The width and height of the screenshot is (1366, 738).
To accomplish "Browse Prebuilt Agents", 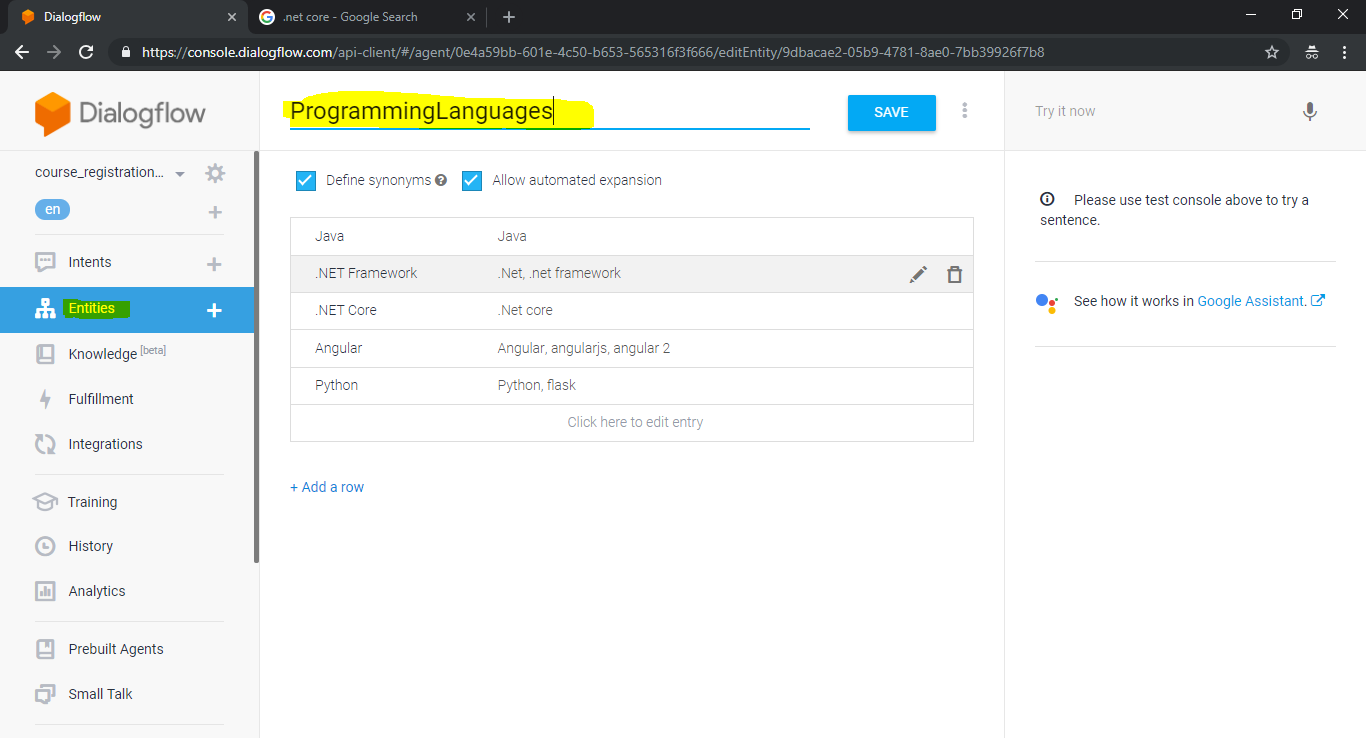I will click(x=115, y=648).
